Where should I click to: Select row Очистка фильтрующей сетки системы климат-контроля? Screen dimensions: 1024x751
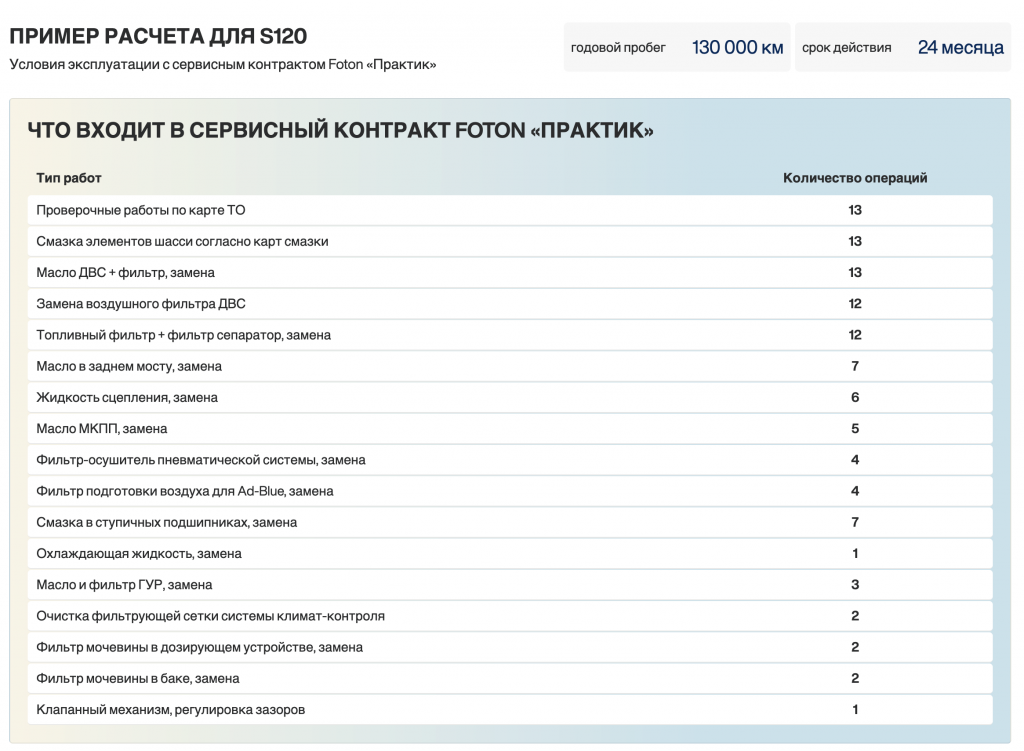click(x=510, y=616)
